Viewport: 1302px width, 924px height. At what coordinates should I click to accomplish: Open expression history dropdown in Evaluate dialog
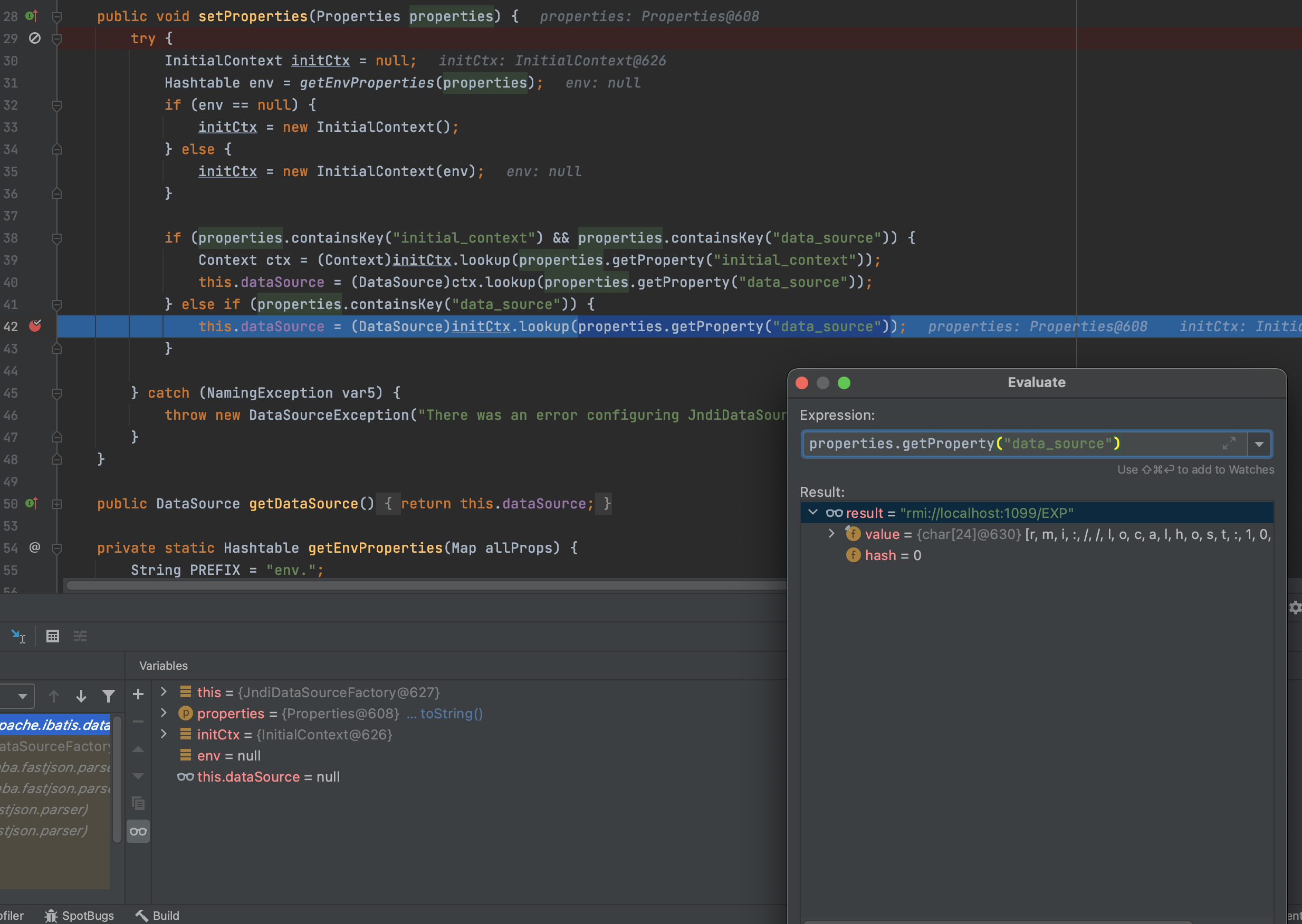click(x=1259, y=444)
